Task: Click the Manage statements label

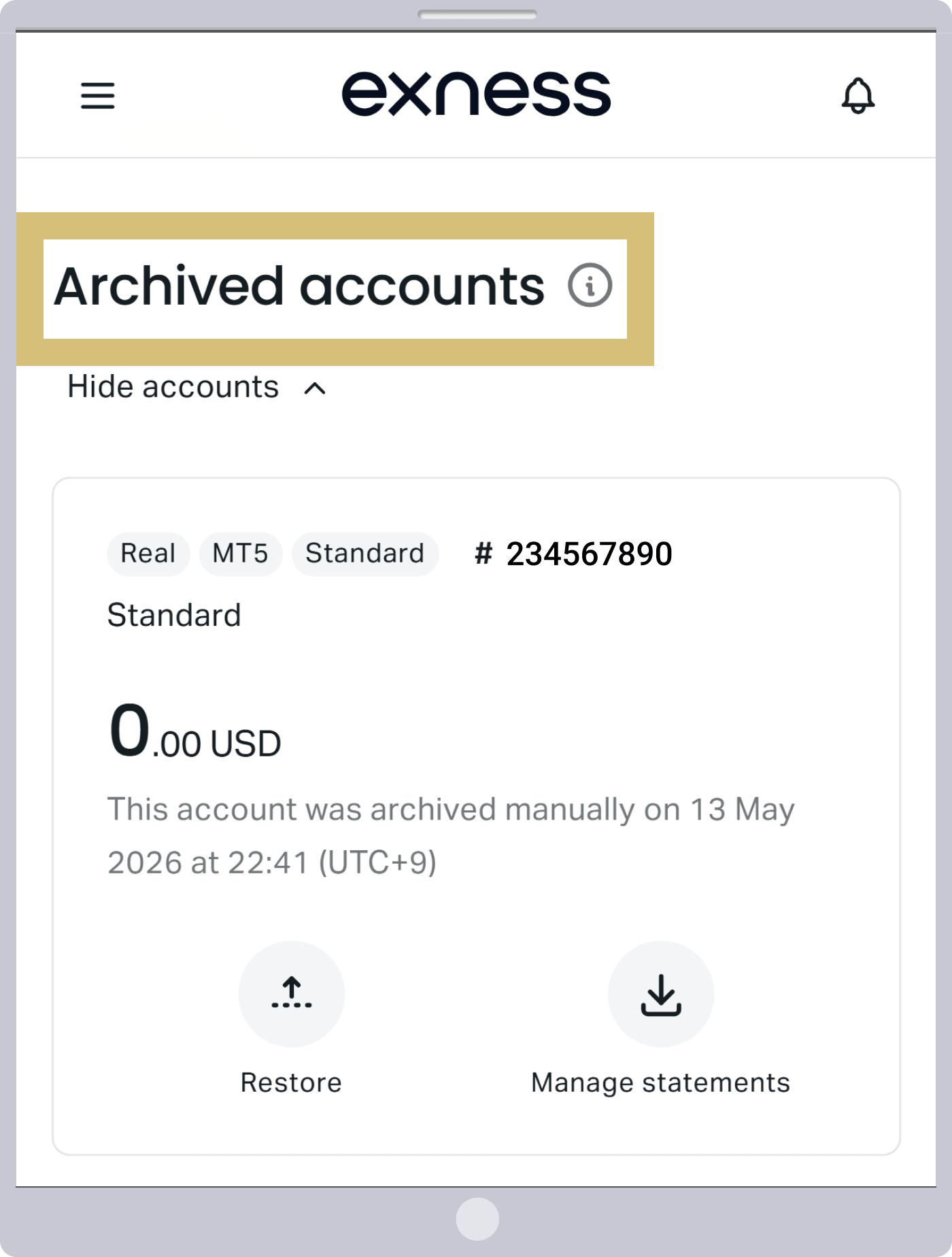Action: pos(660,1083)
